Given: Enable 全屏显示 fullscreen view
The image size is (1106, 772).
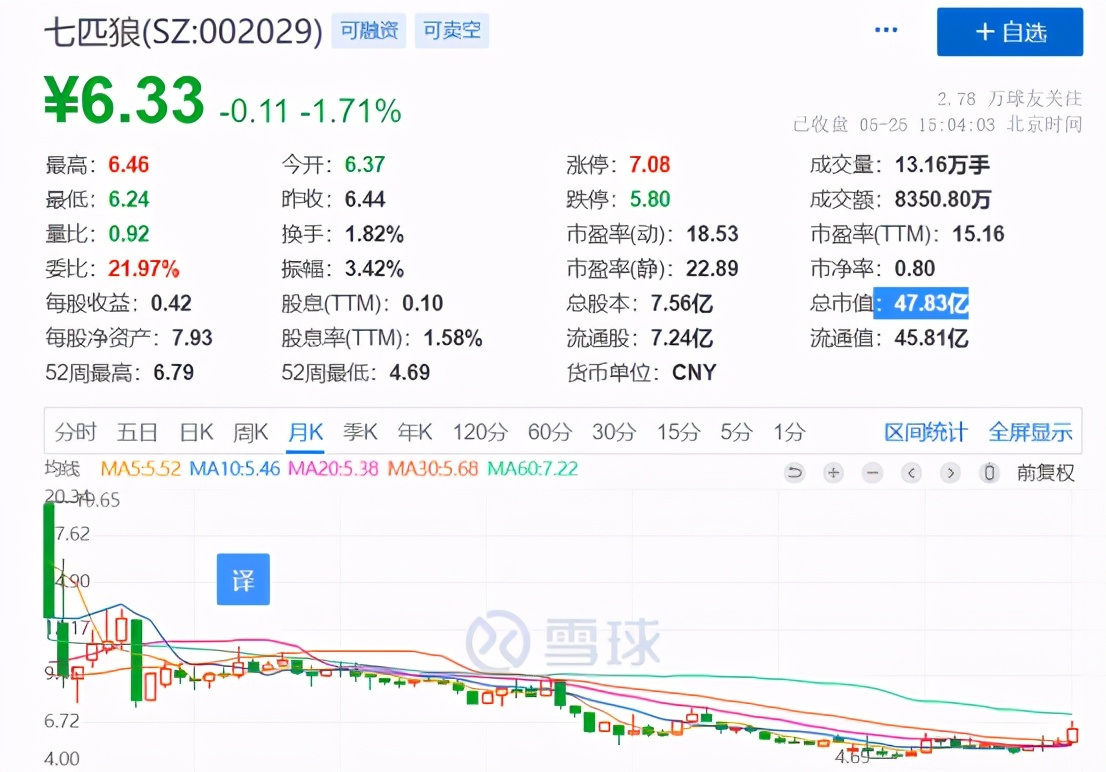Looking at the screenshot, I should pyautogui.click(x=1031, y=431).
